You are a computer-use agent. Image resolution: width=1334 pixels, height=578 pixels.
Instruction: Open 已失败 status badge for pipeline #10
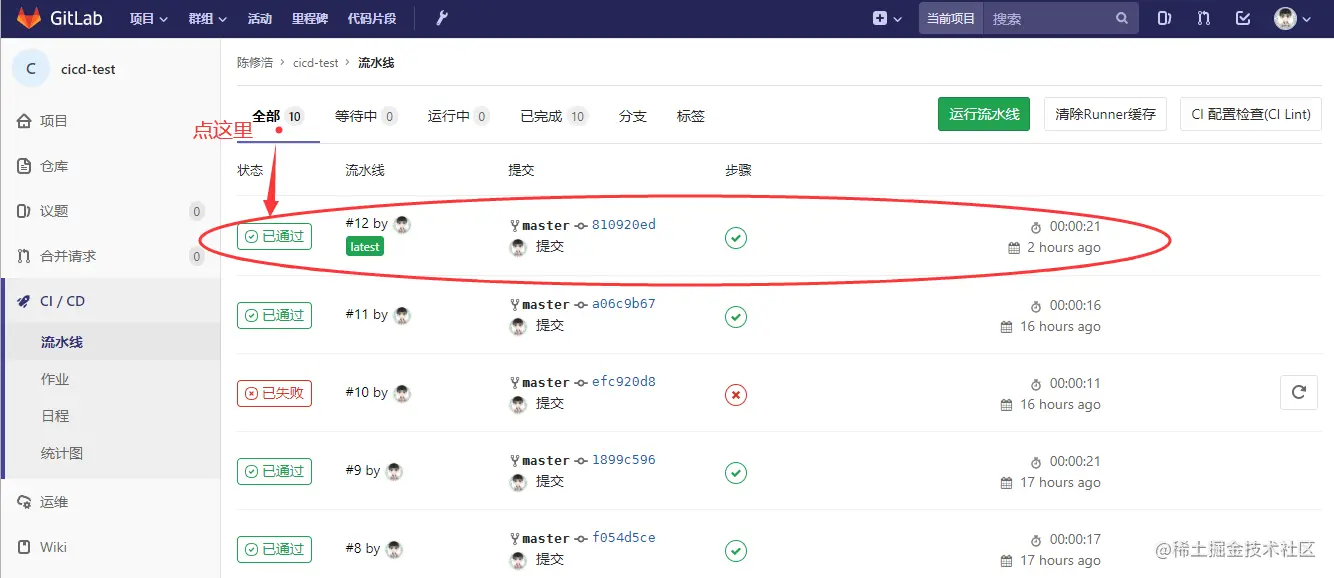coord(274,393)
